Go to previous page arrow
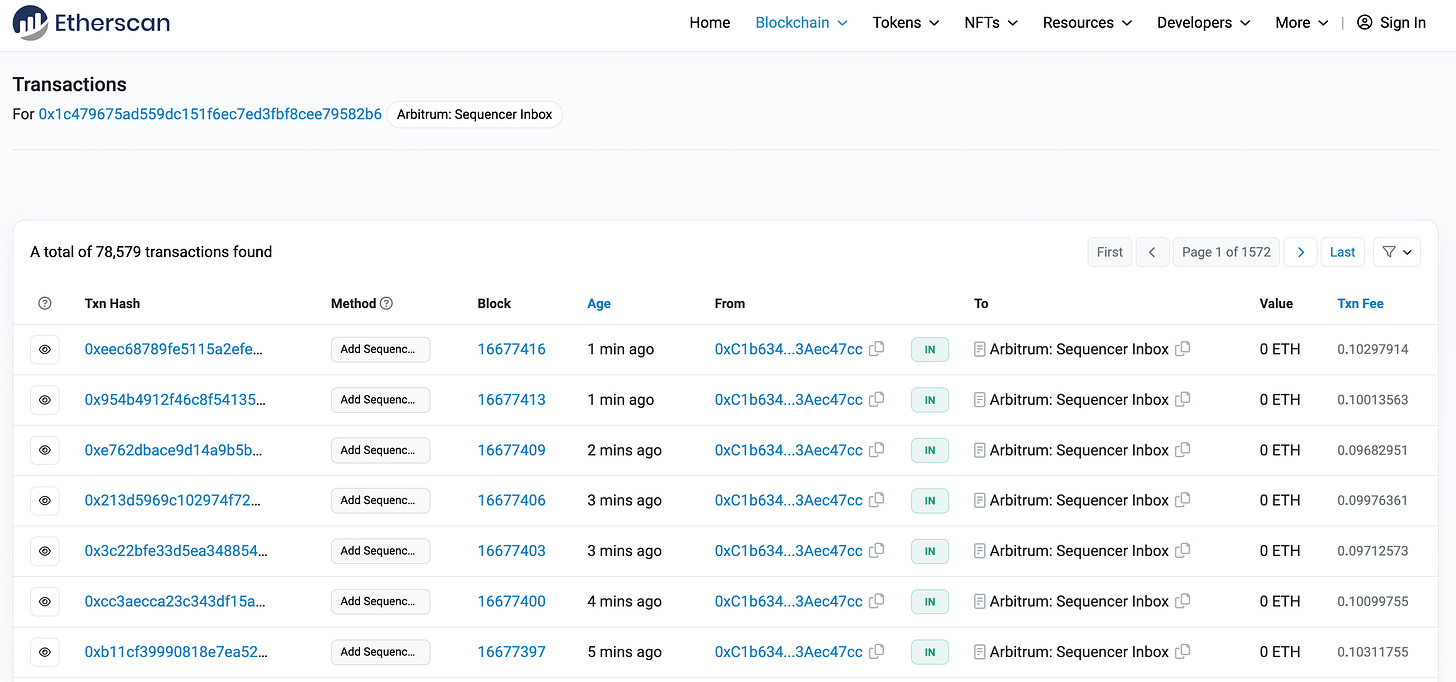The image size is (1456, 682). (x=1152, y=252)
